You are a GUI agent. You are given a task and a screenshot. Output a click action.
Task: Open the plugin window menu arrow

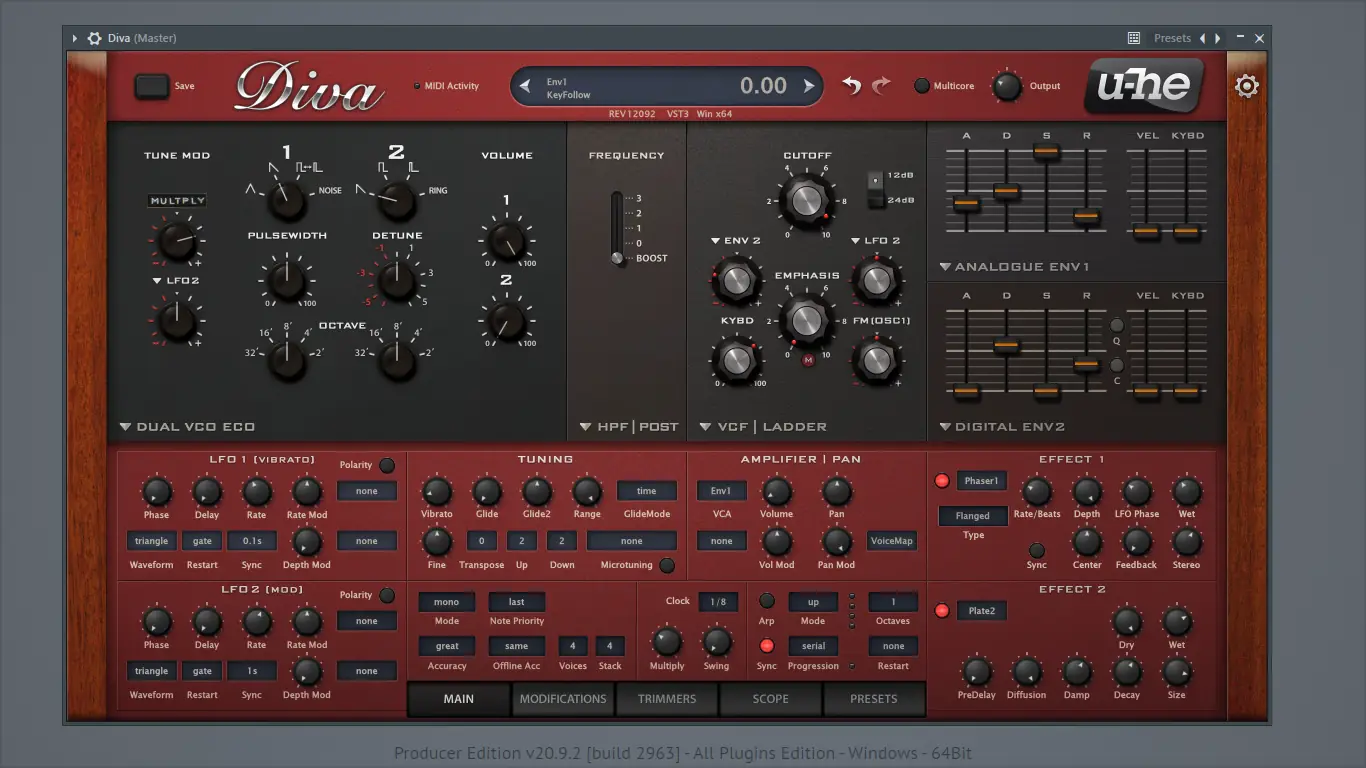click(x=75, y=38)
